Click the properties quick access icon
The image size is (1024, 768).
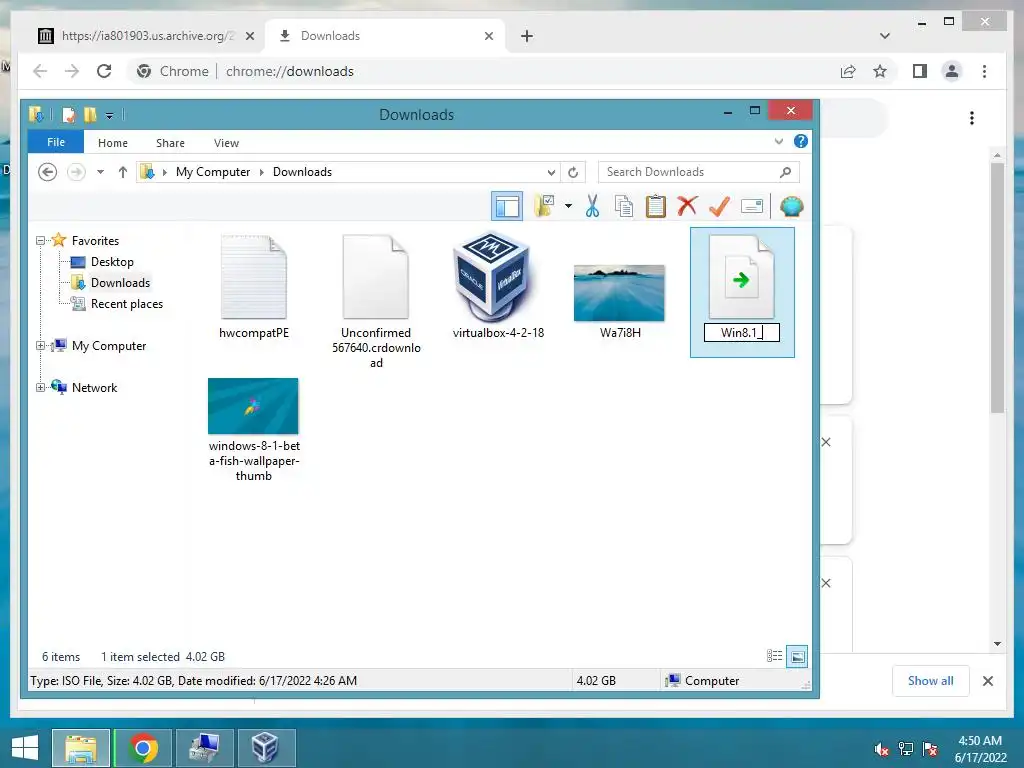(x=68, y=115)
